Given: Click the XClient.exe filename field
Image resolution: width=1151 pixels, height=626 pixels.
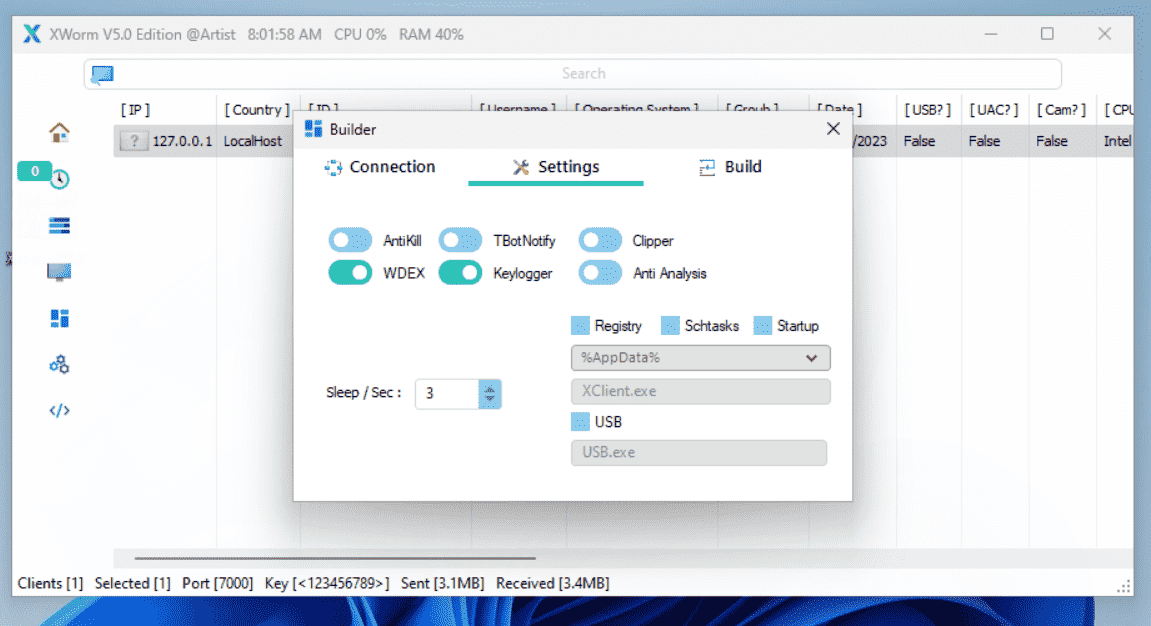Looking at the screenshot, I should [x=700, y=391].
